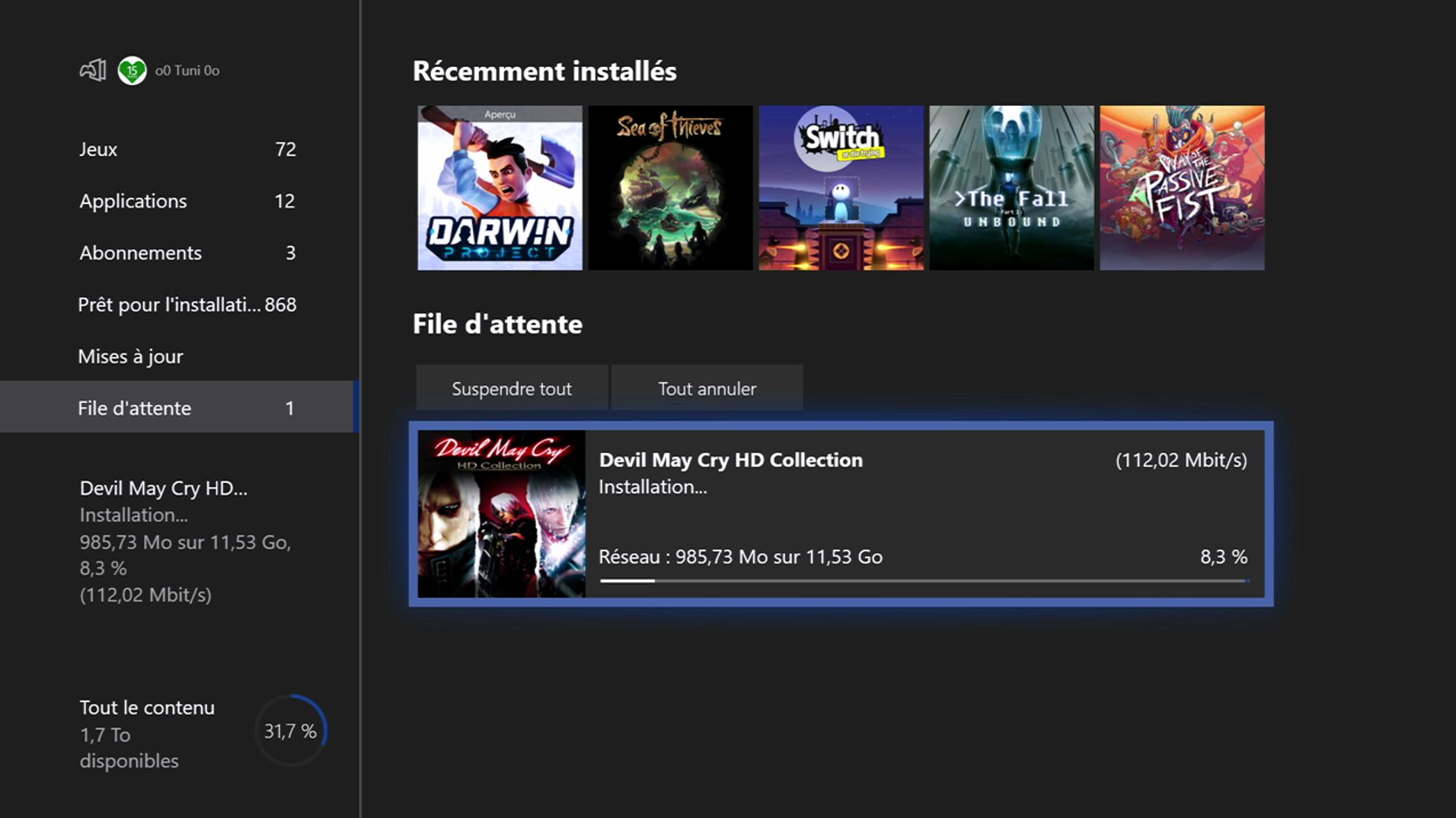Click the Récemment installés heading

(544, 72)
